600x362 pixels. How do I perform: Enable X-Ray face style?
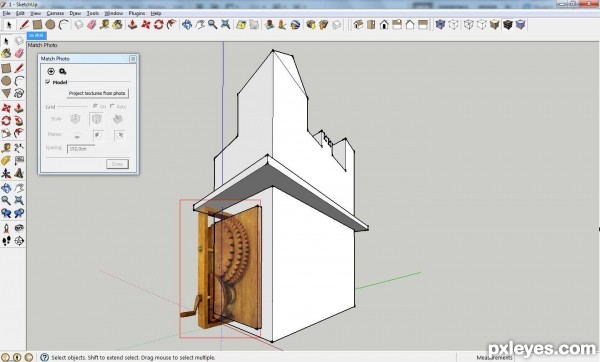(x=440, y=25)
